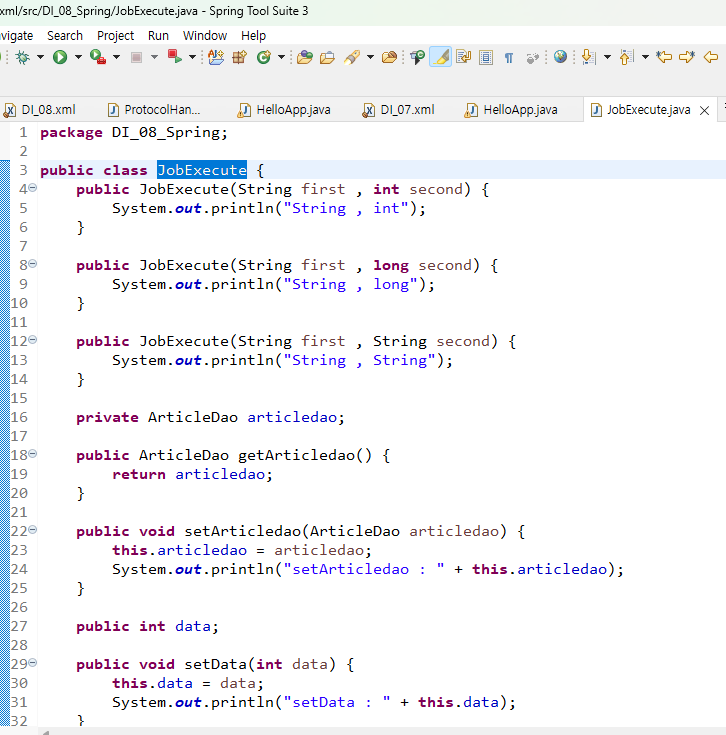Click the Relaunch red-square icon

coord(174,57)
